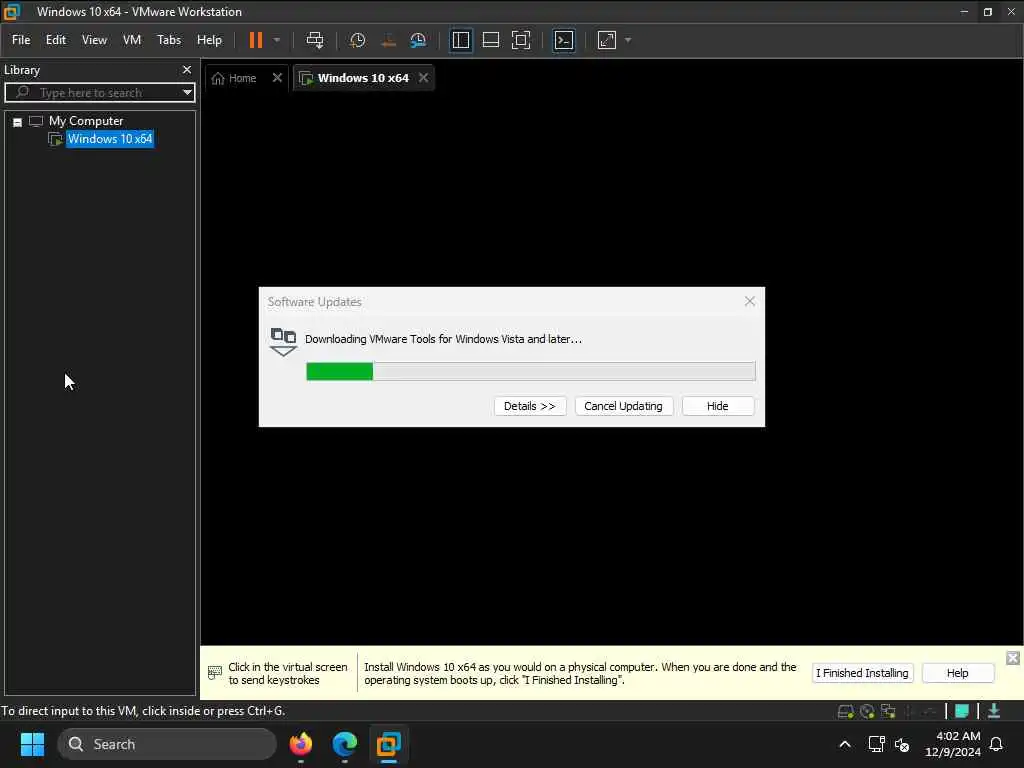1024x768 pixels.
Task: Click network adapter status icon
Action: (888, 711)
